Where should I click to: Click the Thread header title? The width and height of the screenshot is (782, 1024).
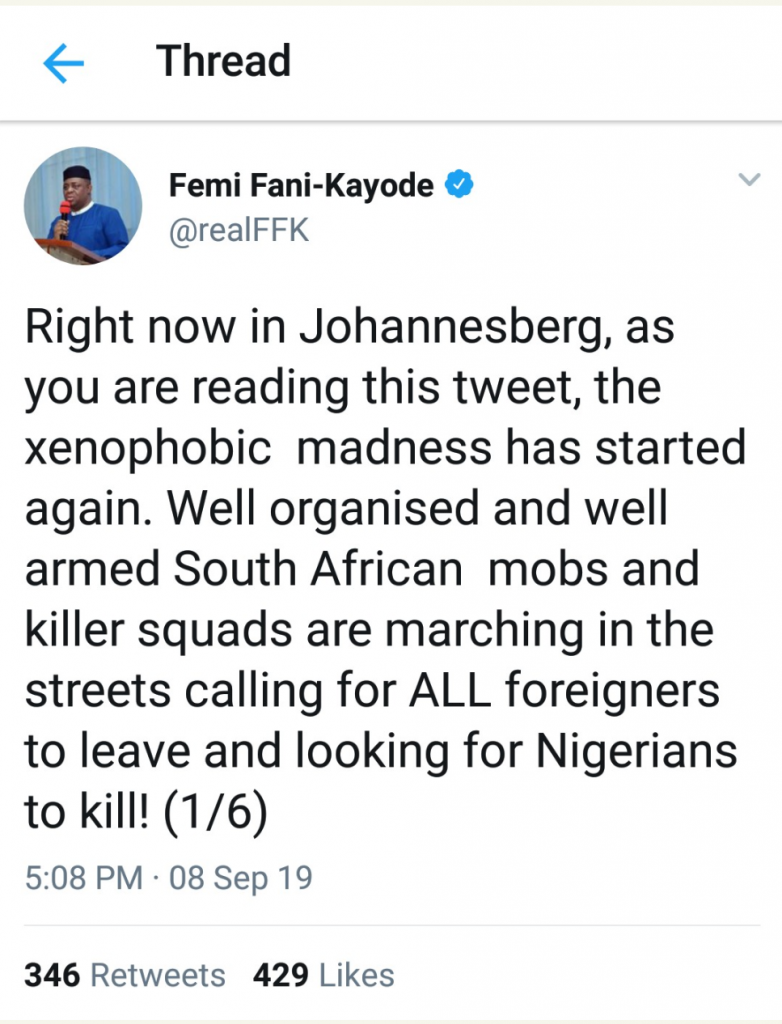[223, 62]
